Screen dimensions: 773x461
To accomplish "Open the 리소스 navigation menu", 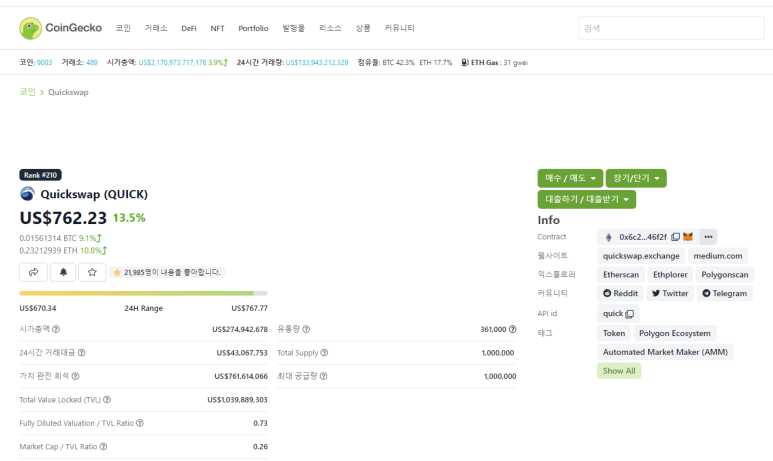I will [330, 28].
